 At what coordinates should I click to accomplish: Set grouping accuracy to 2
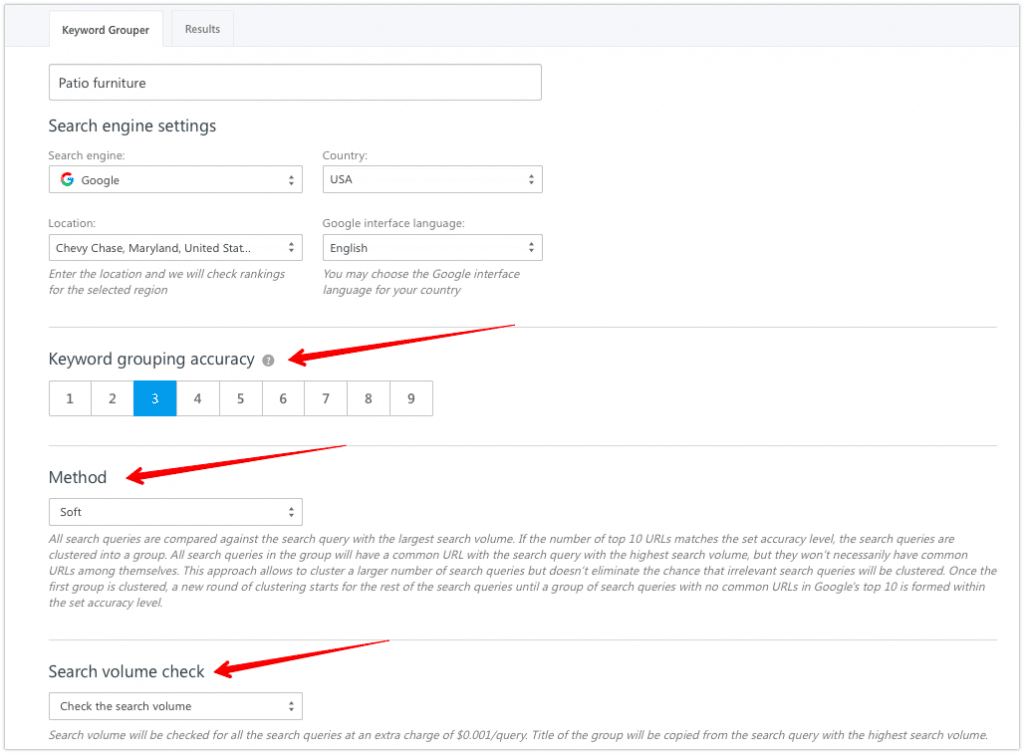[x=112, y=398]
